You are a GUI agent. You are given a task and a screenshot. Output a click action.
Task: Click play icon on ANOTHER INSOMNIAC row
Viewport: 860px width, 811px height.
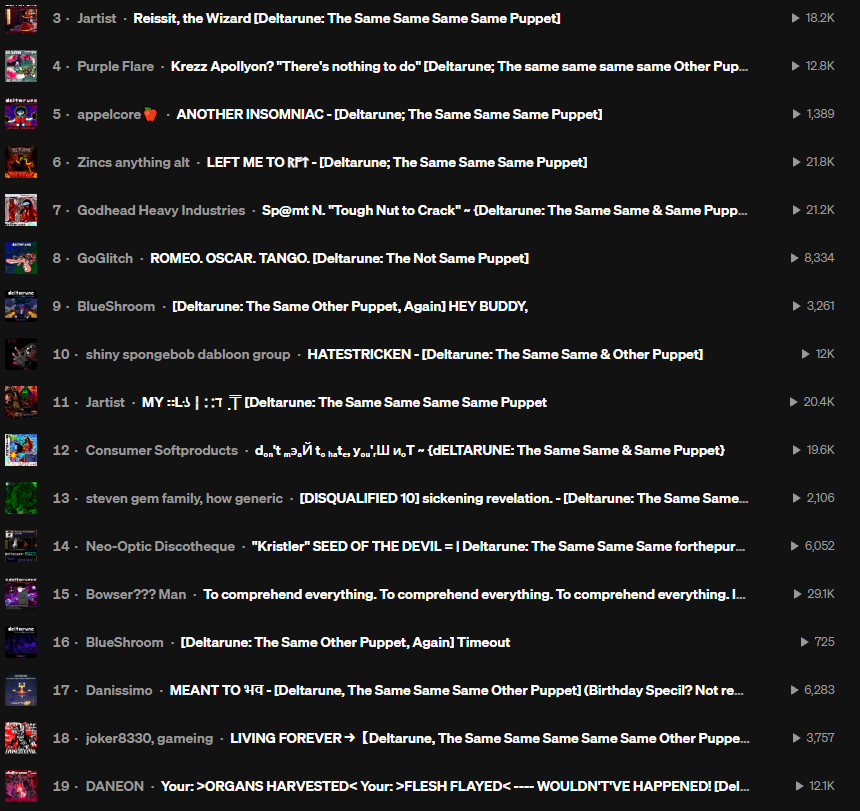pos(796,114)
